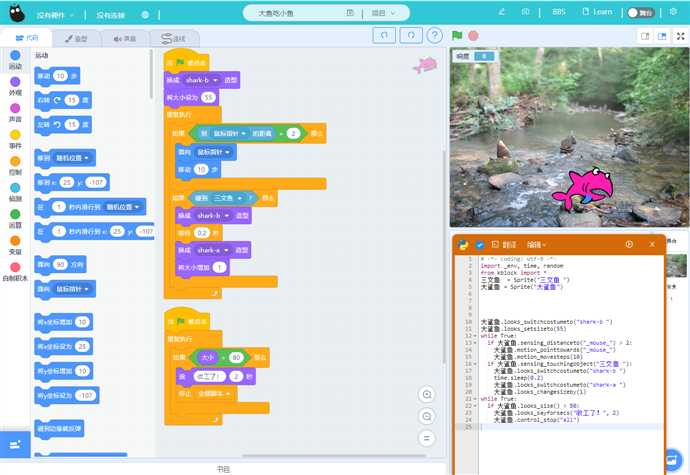Click the green flag to run the program
The height and width of the screenshot is (475, 690).
tap(457, 35)
